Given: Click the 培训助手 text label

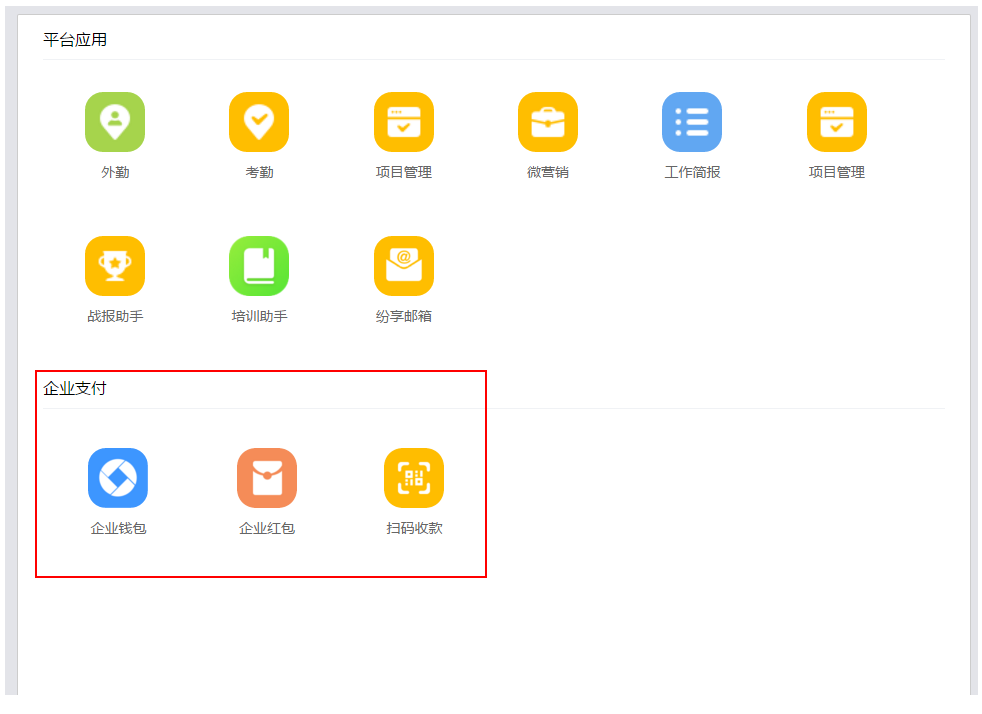Looking at the screenshot, I should pos(259,316).
